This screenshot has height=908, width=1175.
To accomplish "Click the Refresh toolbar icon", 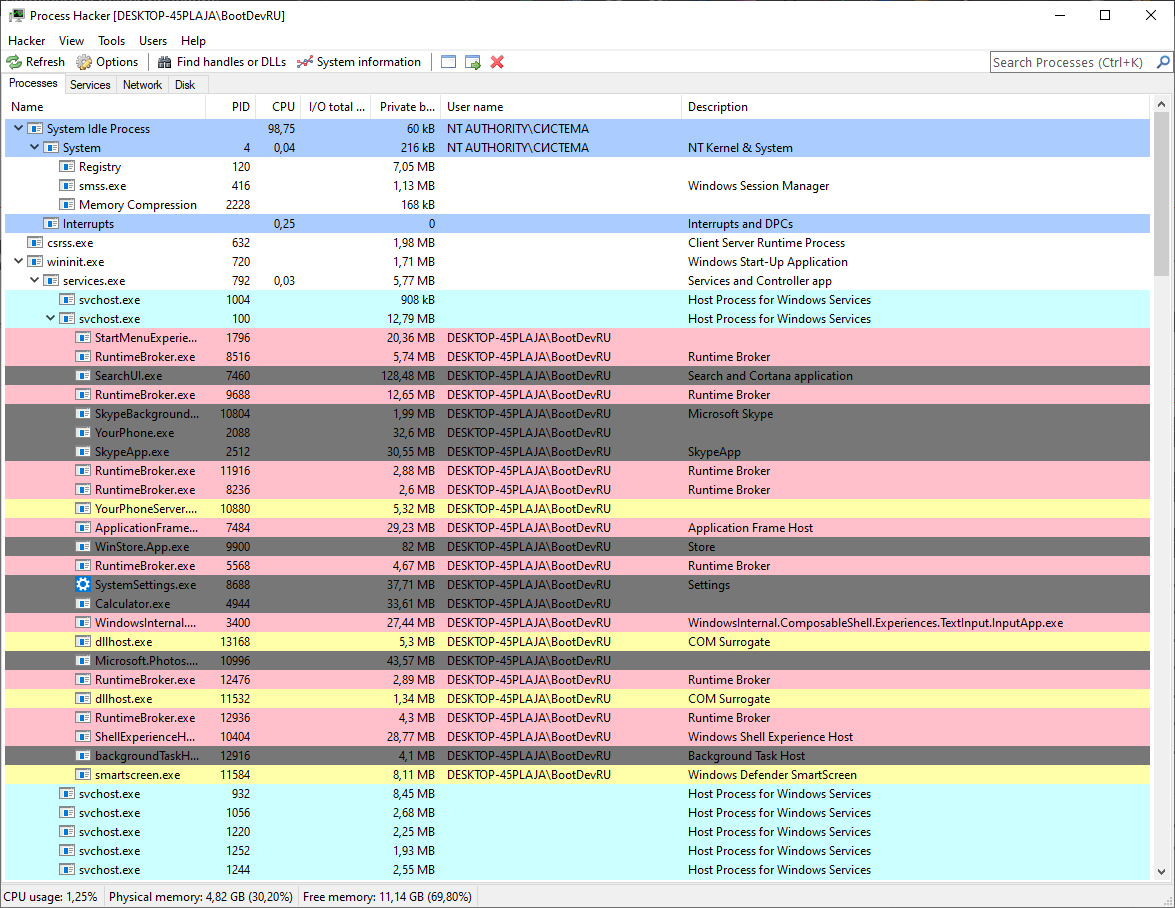I will (14, 62).
